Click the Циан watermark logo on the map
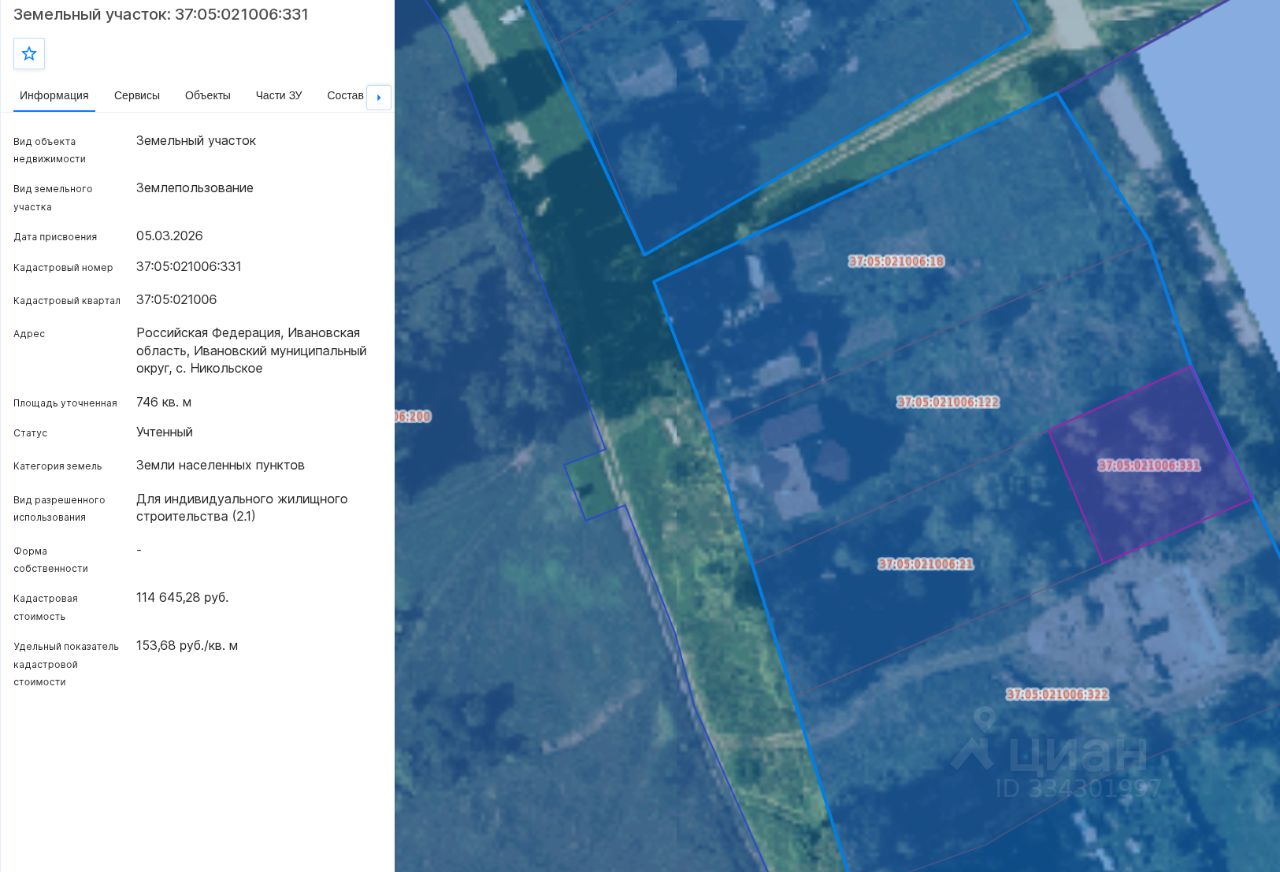This screenshot has width=1280, height=872. pyautogui.click(x=1050, y=752)
